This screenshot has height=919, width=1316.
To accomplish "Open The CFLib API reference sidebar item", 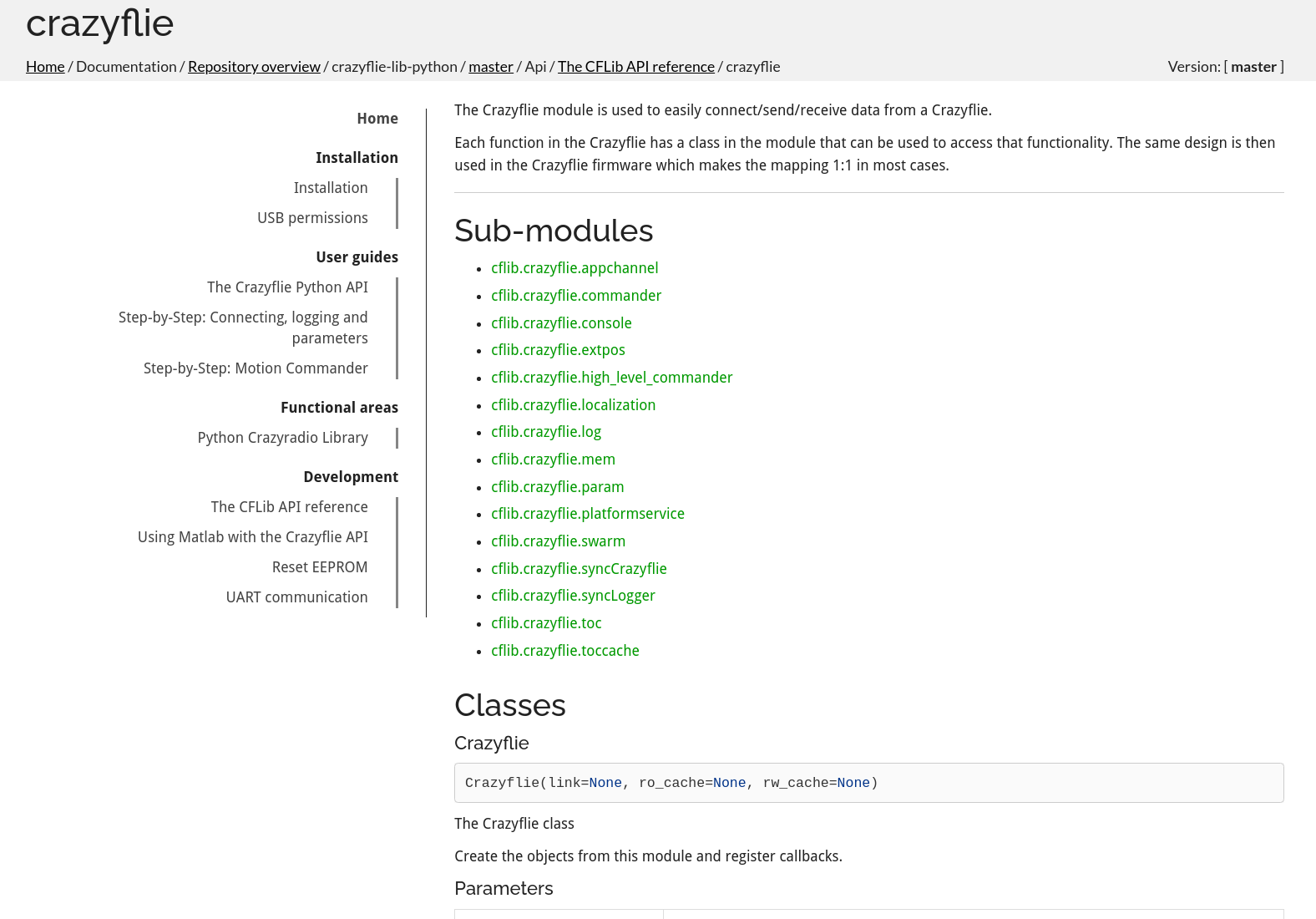I will point(289,507).
